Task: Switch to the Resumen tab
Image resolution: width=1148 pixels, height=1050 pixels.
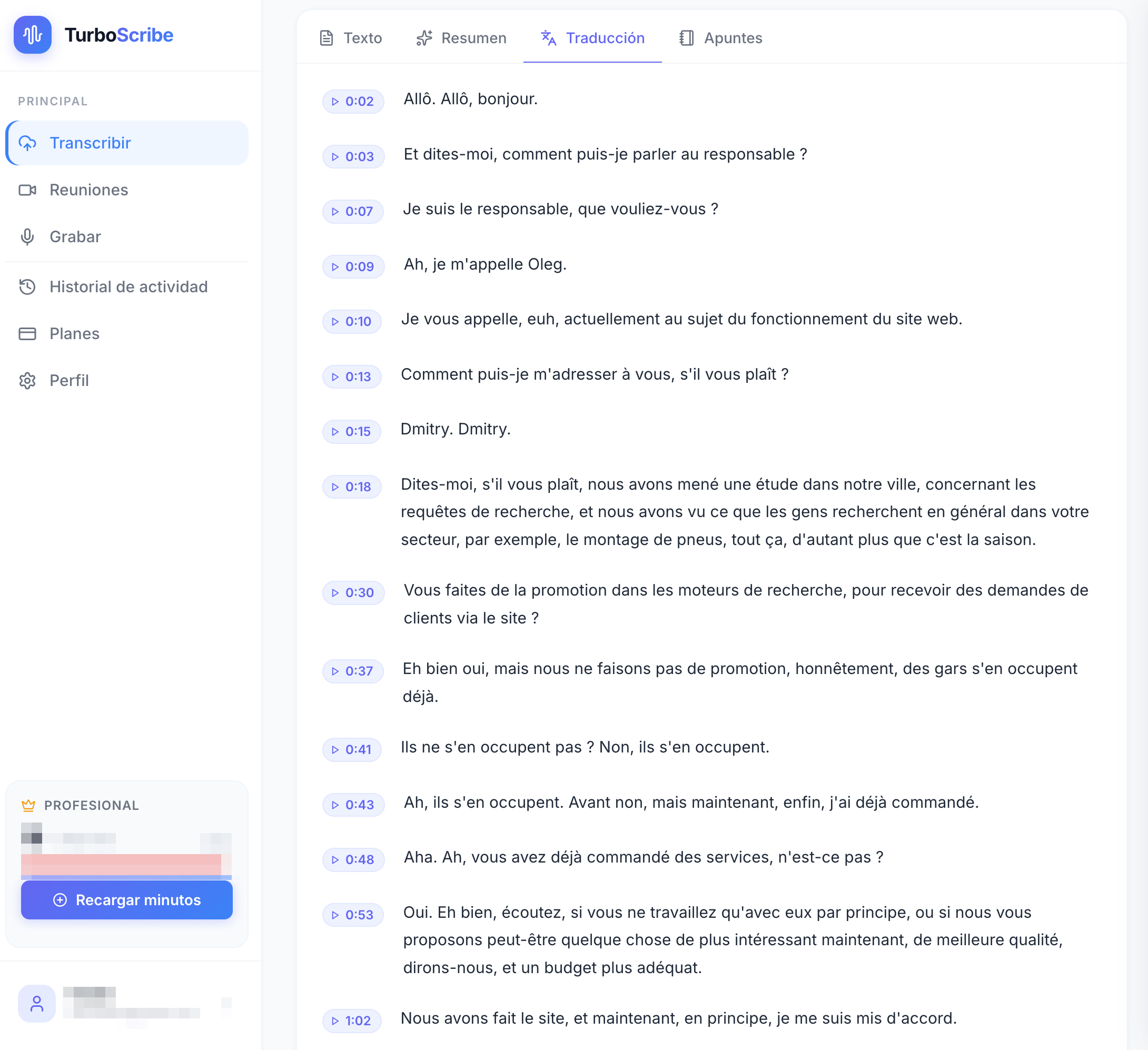Action: tap(461, 38)
